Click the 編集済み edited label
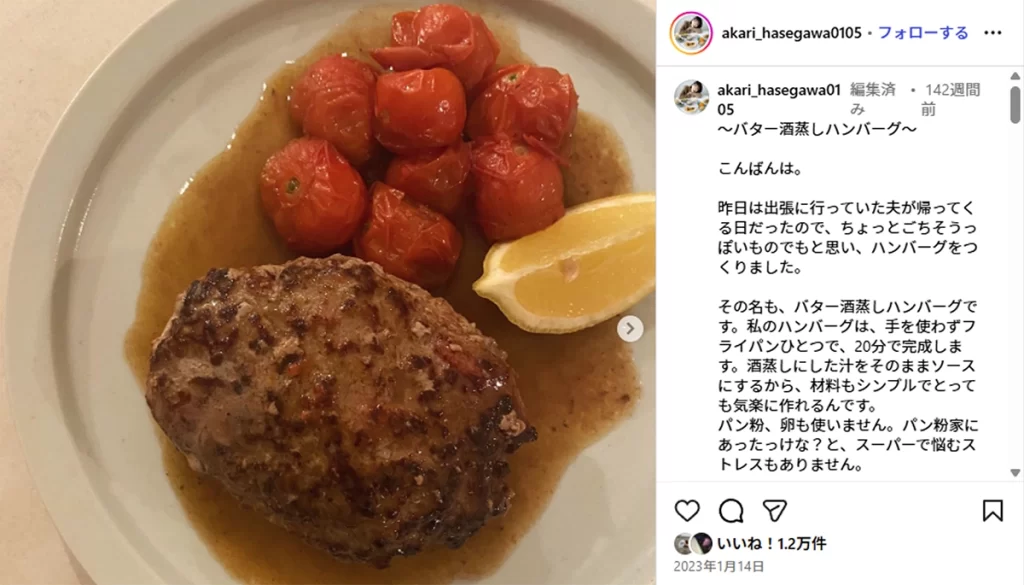The height and width of the screenshot is (585, 1024). tap(872, 99)
